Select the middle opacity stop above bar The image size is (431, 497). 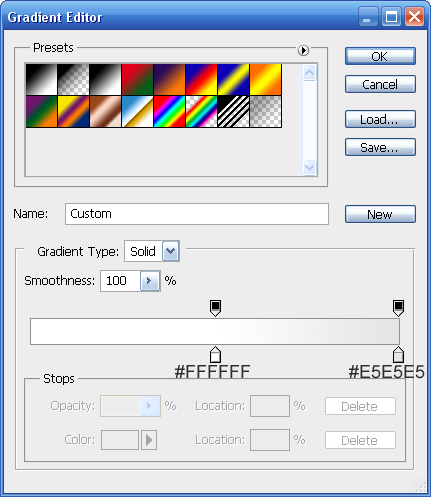(215, 308)
